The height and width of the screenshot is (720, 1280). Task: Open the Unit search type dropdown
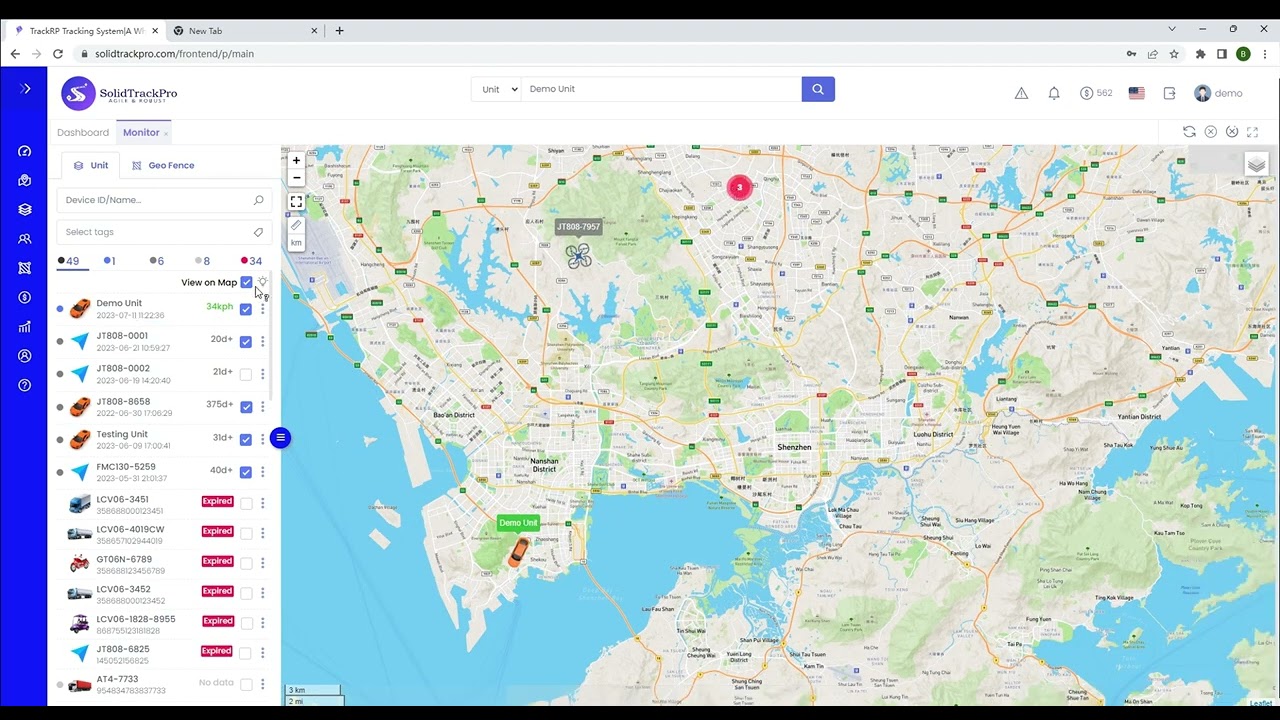[497, 89]
